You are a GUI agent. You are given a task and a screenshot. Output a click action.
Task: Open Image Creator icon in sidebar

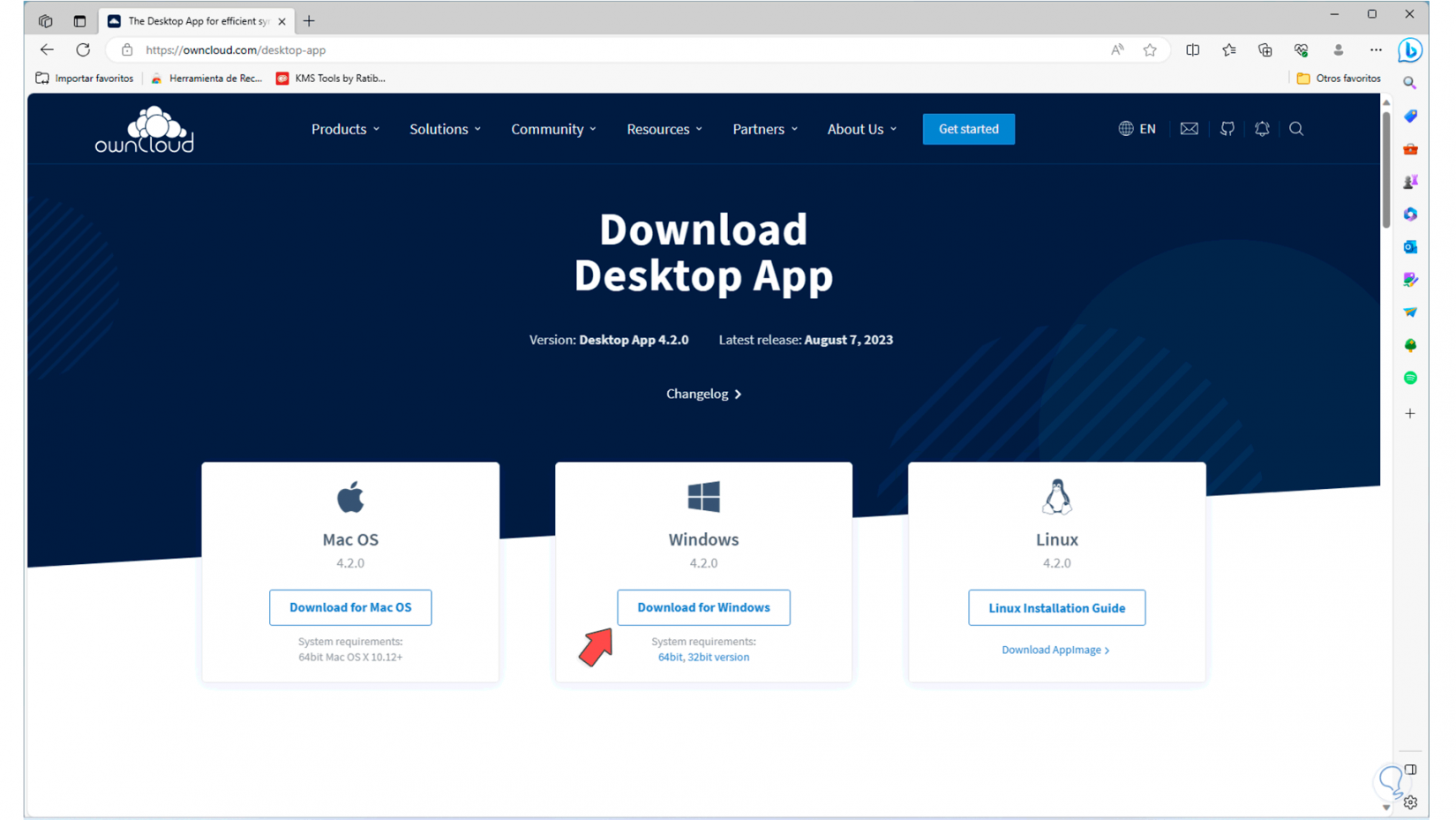1410,280
